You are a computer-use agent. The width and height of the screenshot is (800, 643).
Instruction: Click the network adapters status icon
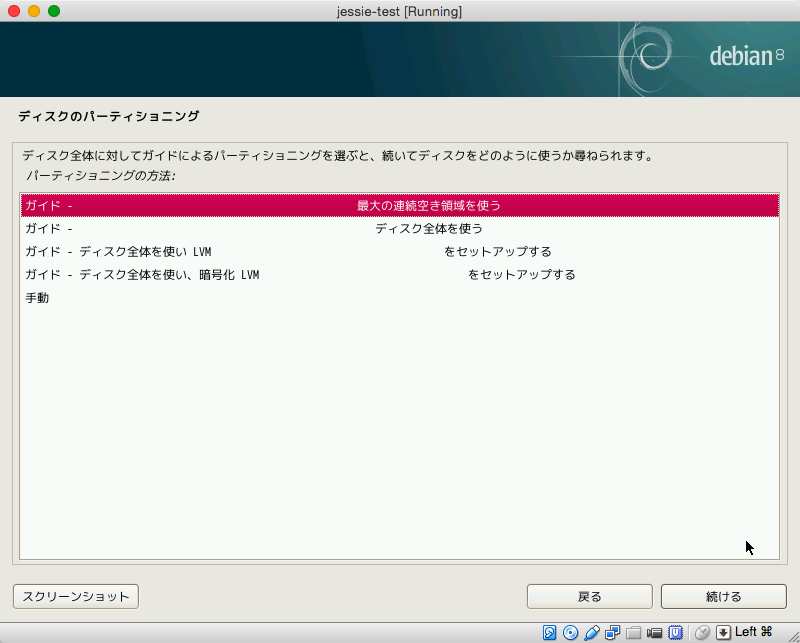pos(612,632)
